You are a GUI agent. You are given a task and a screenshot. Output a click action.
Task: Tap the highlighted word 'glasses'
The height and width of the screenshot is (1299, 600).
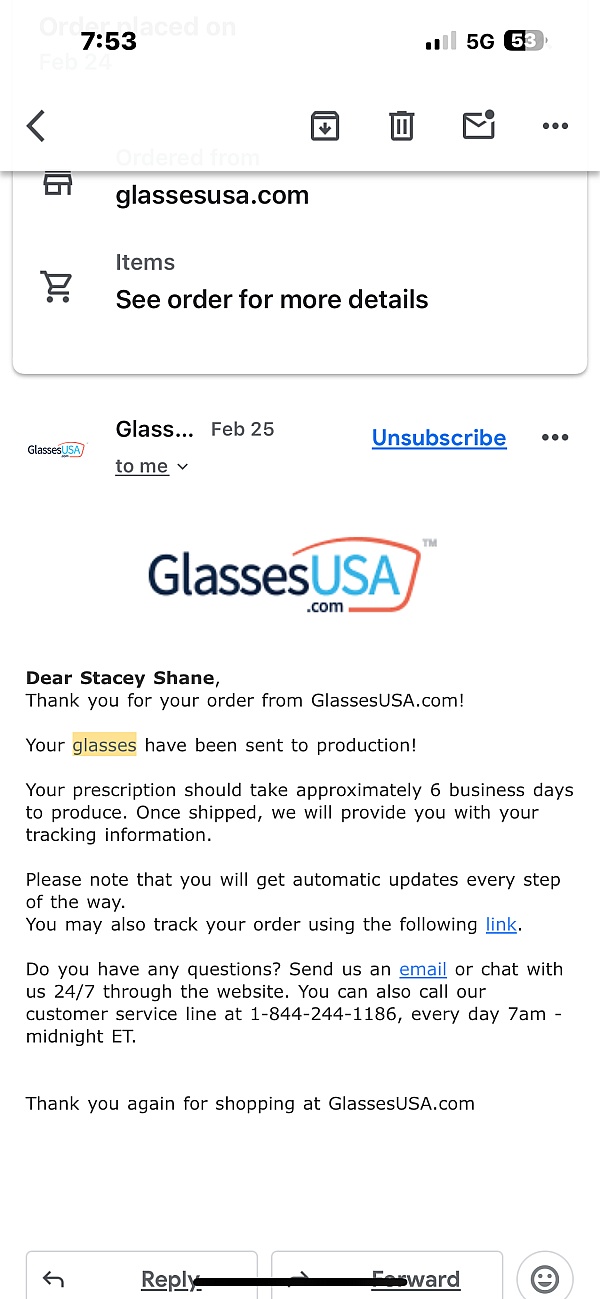(104, 745)
